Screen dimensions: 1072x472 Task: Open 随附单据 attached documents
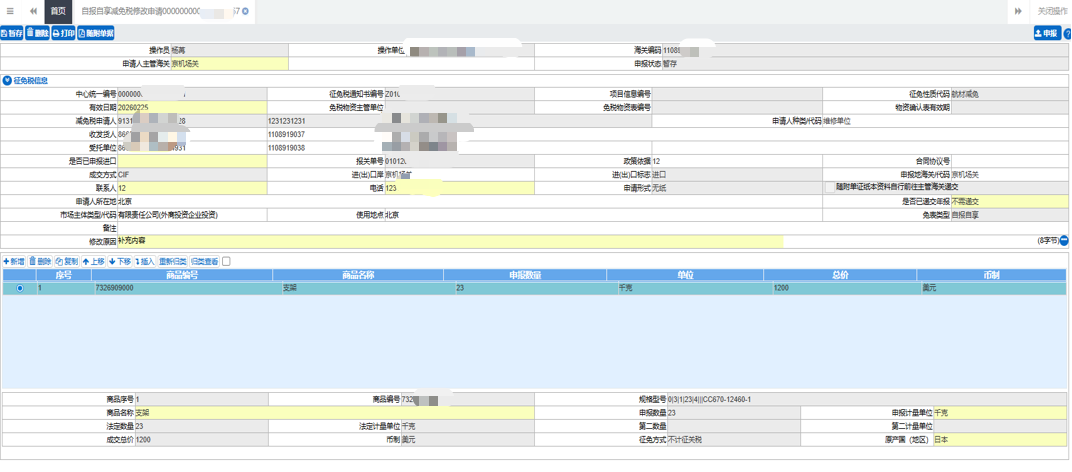tap(96, 33)
